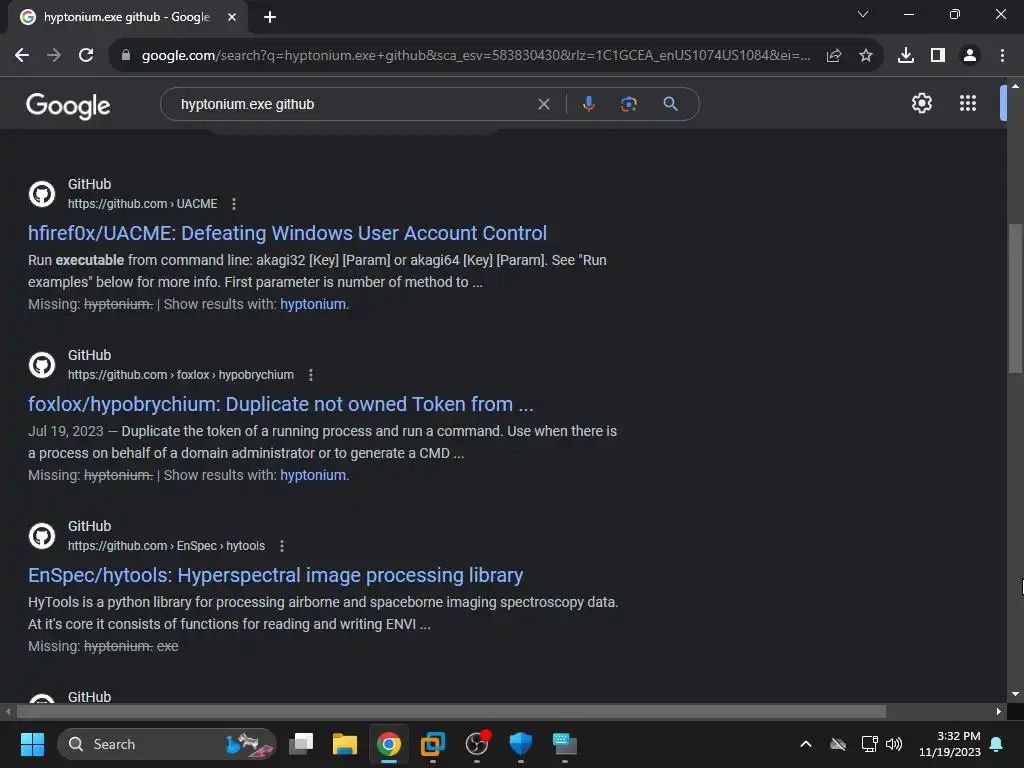Submit search with magnifier icon
Screen dimensions: 1024x768
(670, 104)
